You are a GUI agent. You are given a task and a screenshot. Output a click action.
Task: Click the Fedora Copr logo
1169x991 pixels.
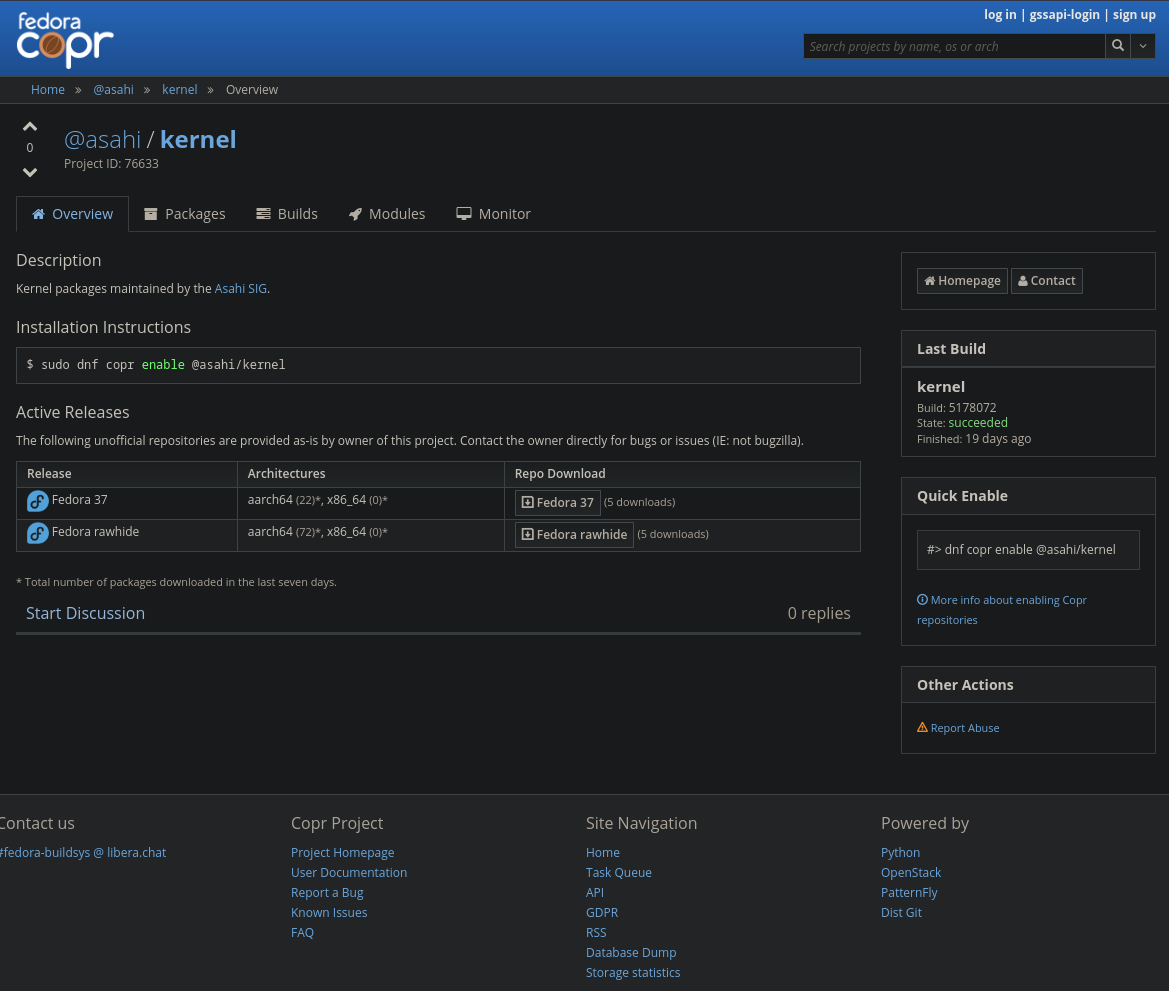coord(65,40)
